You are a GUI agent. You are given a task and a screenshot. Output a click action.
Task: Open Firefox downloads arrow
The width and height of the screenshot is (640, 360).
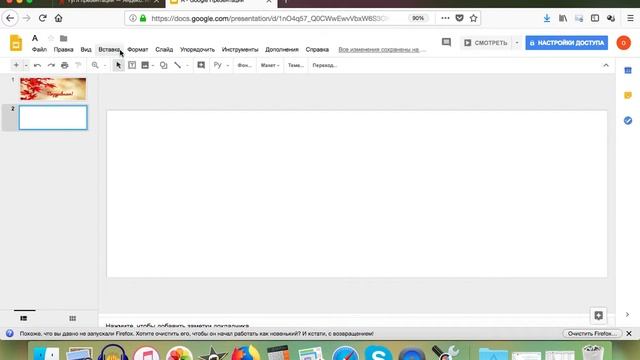coord(547,18)
